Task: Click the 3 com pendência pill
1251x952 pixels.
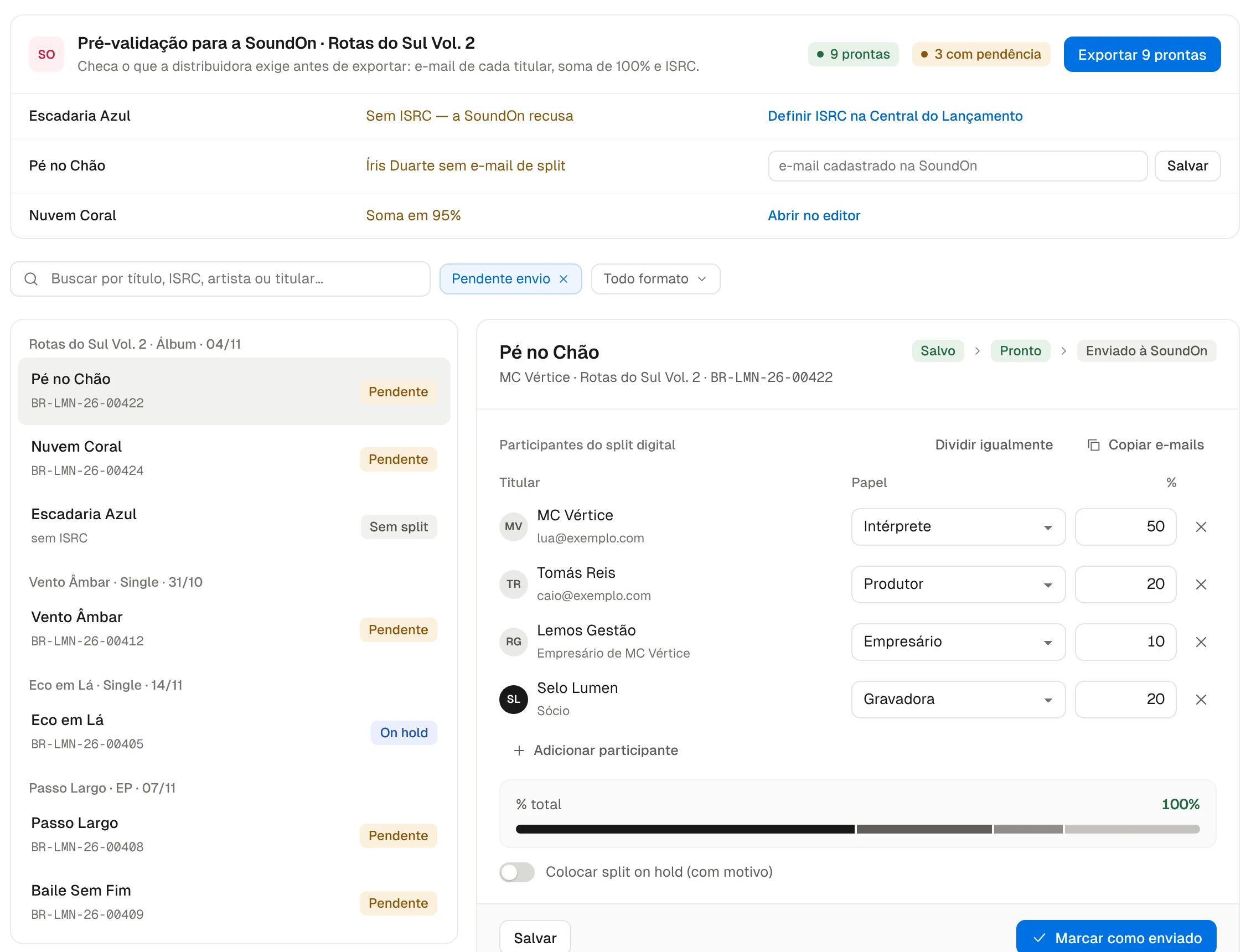Action: pyautogui.click(x=981, y=54)
